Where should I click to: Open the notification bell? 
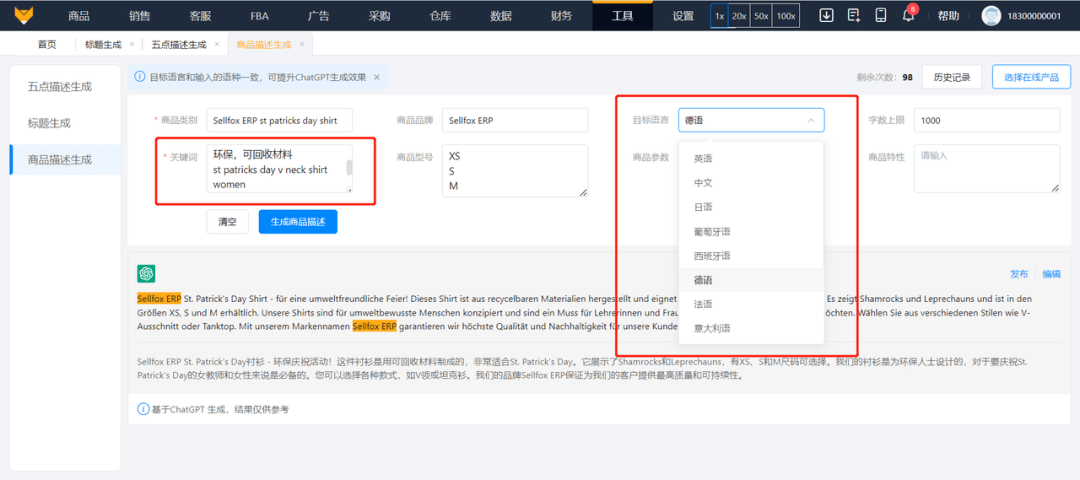click(x=908, y=15)
